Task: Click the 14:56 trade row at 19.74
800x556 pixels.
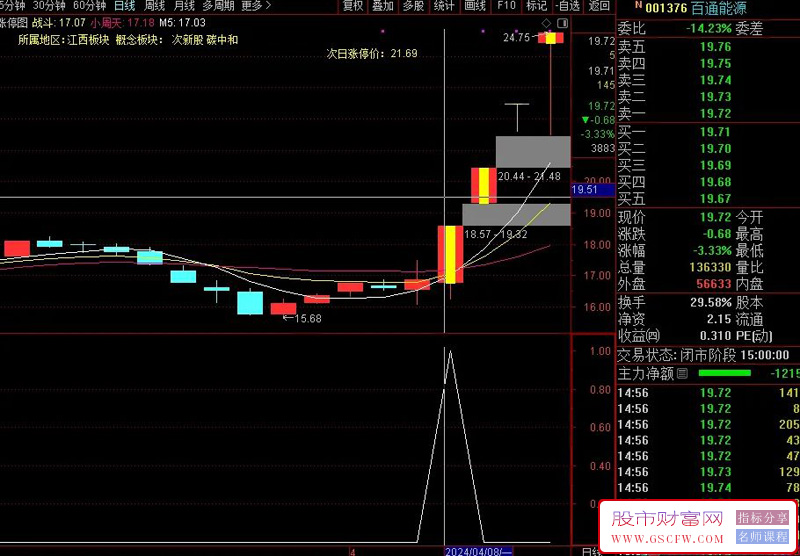Action: (x=708, y=488)
